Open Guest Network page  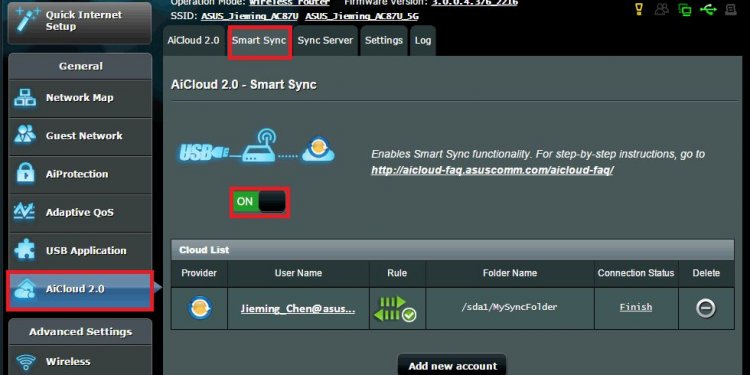tap(80, 136)
